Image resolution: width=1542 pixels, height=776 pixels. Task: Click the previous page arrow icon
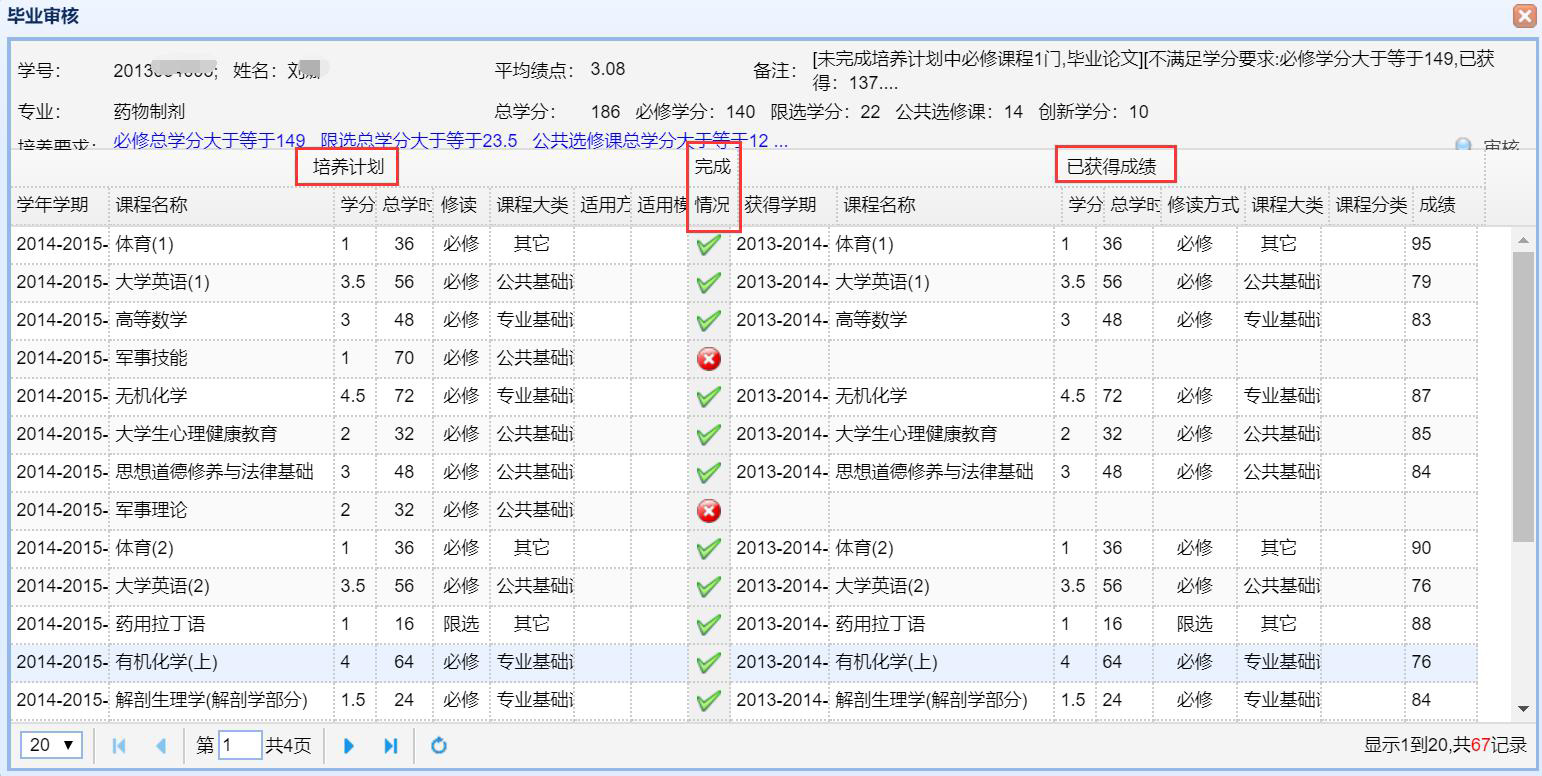pos(161,746)
